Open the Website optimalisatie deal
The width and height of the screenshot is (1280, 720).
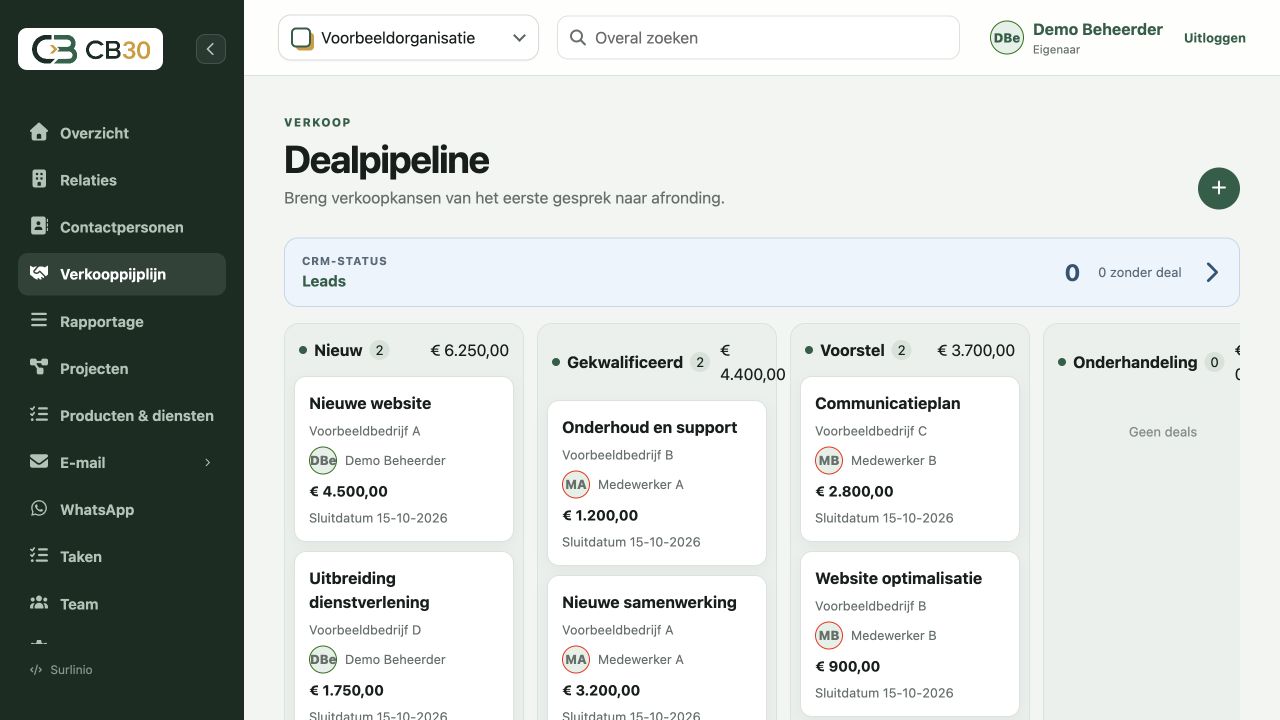[910, 634]
